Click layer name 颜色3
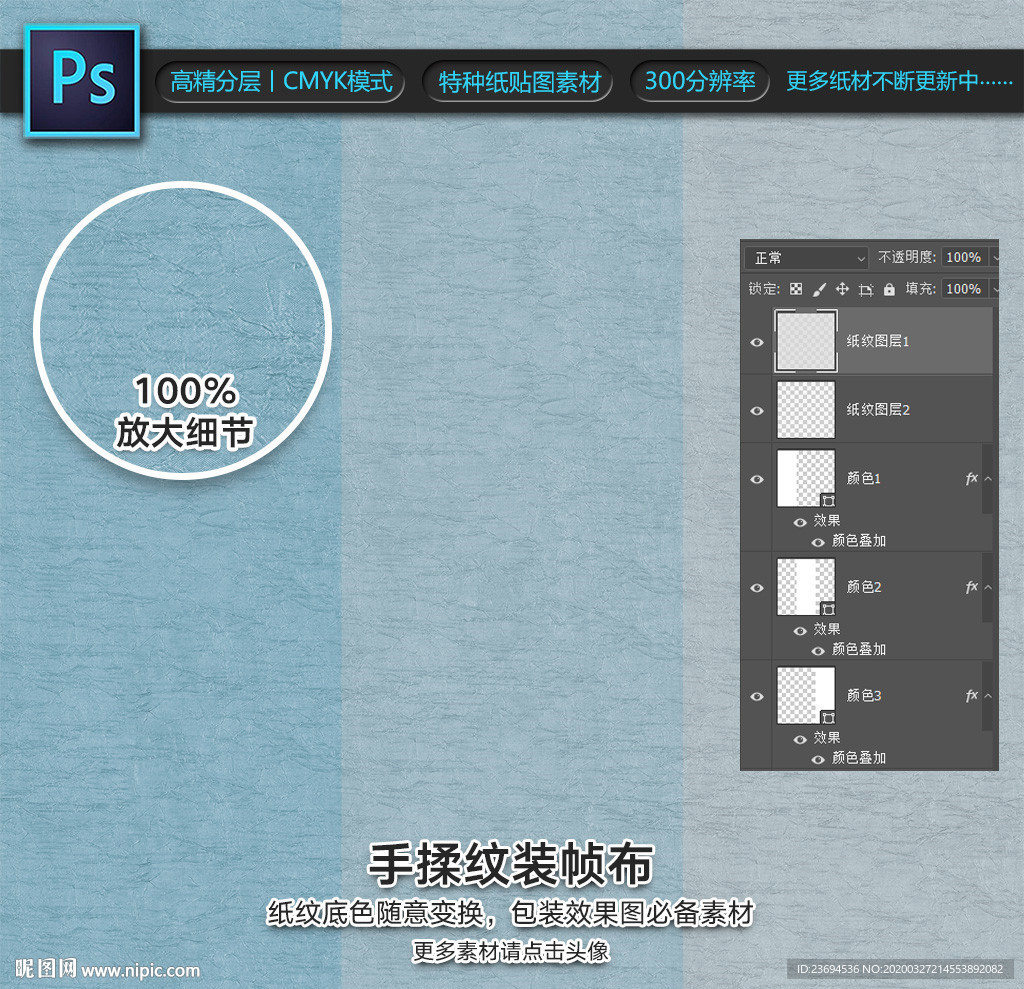The image size is (1024, 989). (863, 696)
